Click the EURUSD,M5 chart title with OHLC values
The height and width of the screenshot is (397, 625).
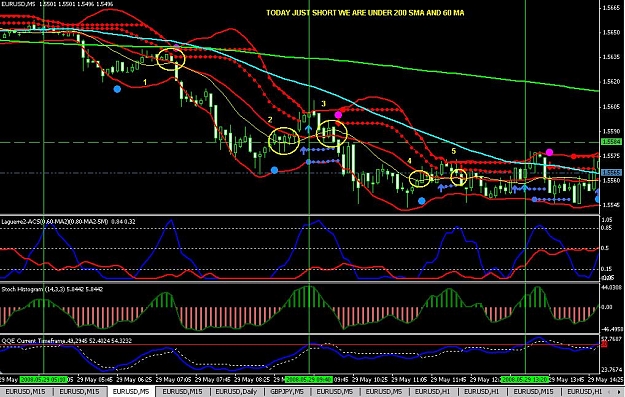click(x=57, y=4)
